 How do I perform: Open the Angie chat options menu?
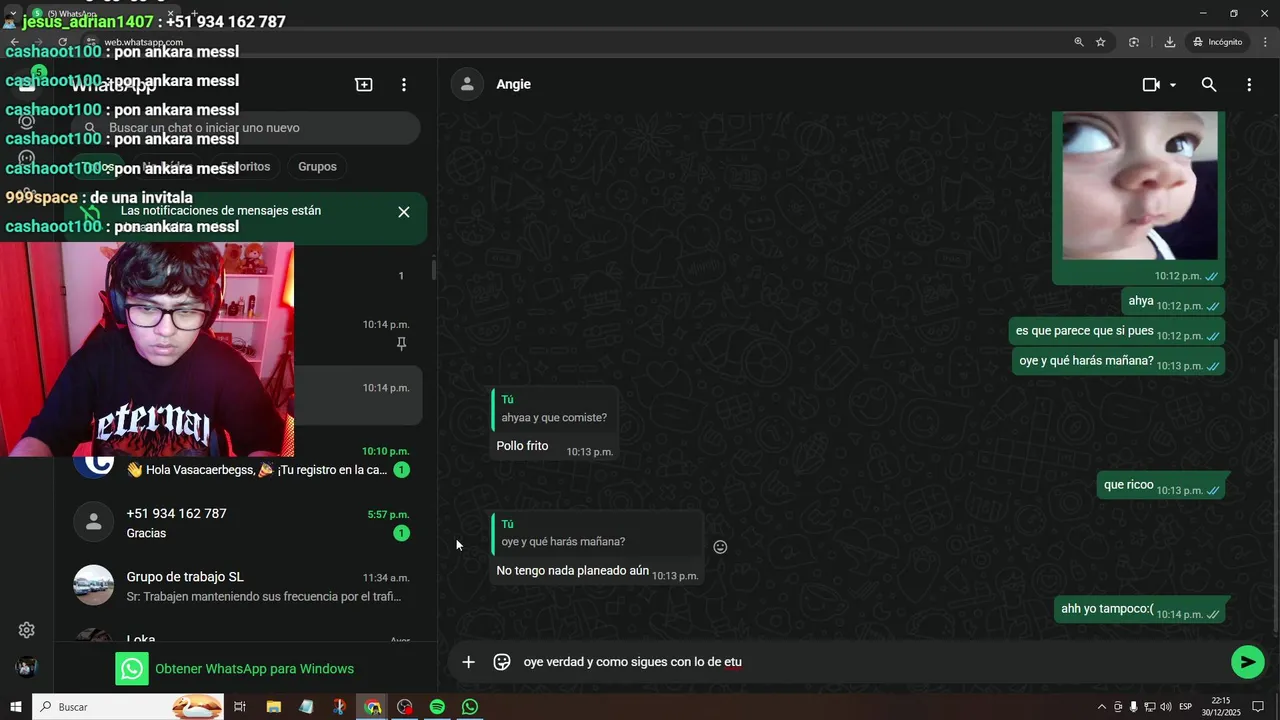(1249, 85)
